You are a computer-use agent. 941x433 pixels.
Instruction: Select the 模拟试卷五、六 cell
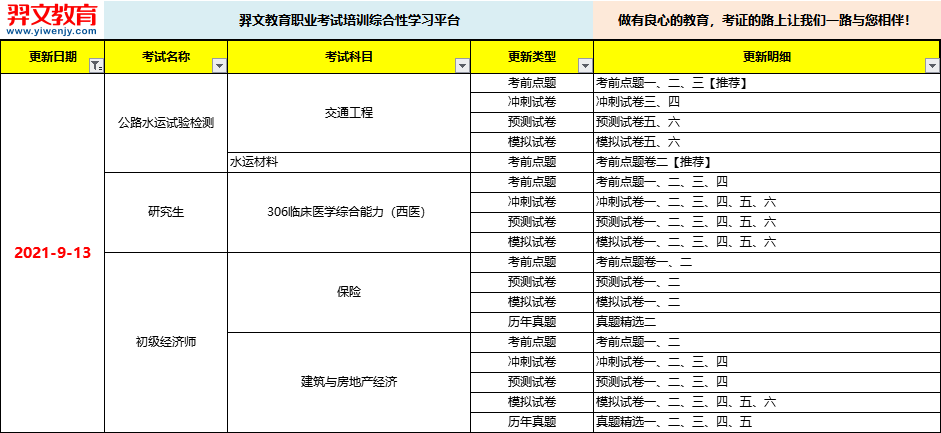[766, 142]
